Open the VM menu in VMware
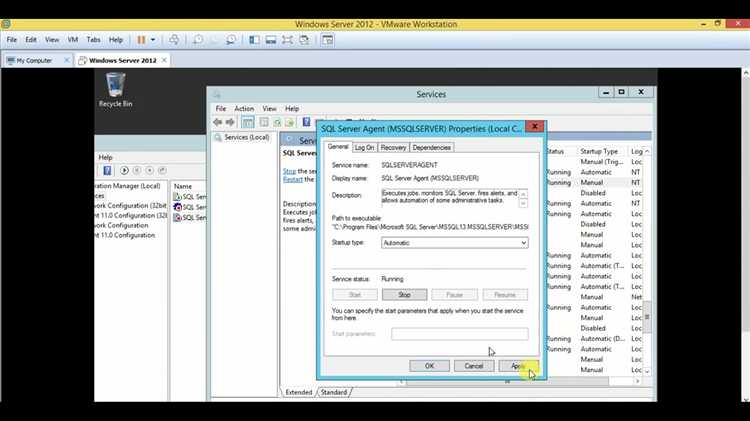 (x=71, y=40)
